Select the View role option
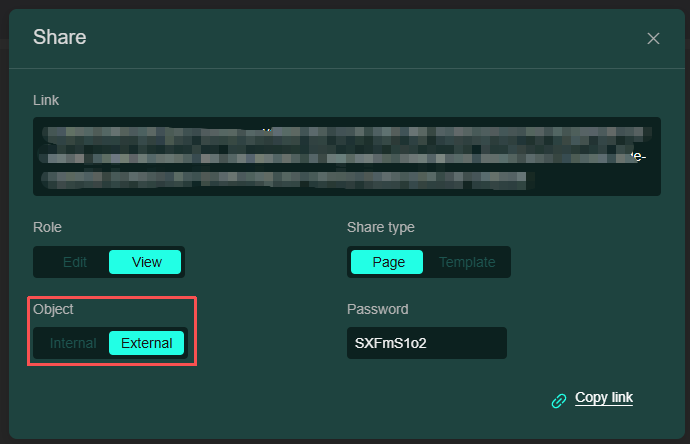The width and height of the screenshot is (690, 444). coord(146,262)
